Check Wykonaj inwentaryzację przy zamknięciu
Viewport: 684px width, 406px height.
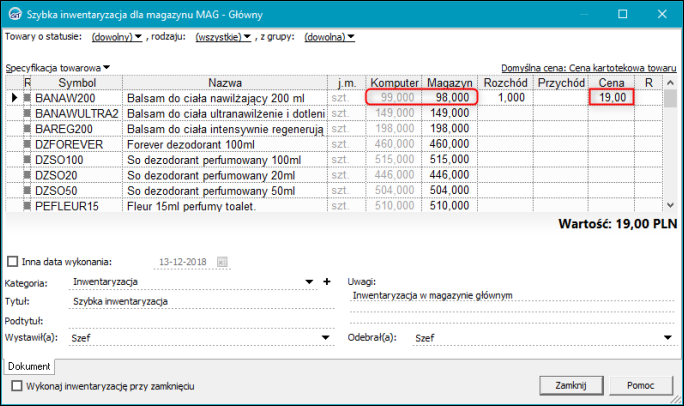tap(17, 386)
